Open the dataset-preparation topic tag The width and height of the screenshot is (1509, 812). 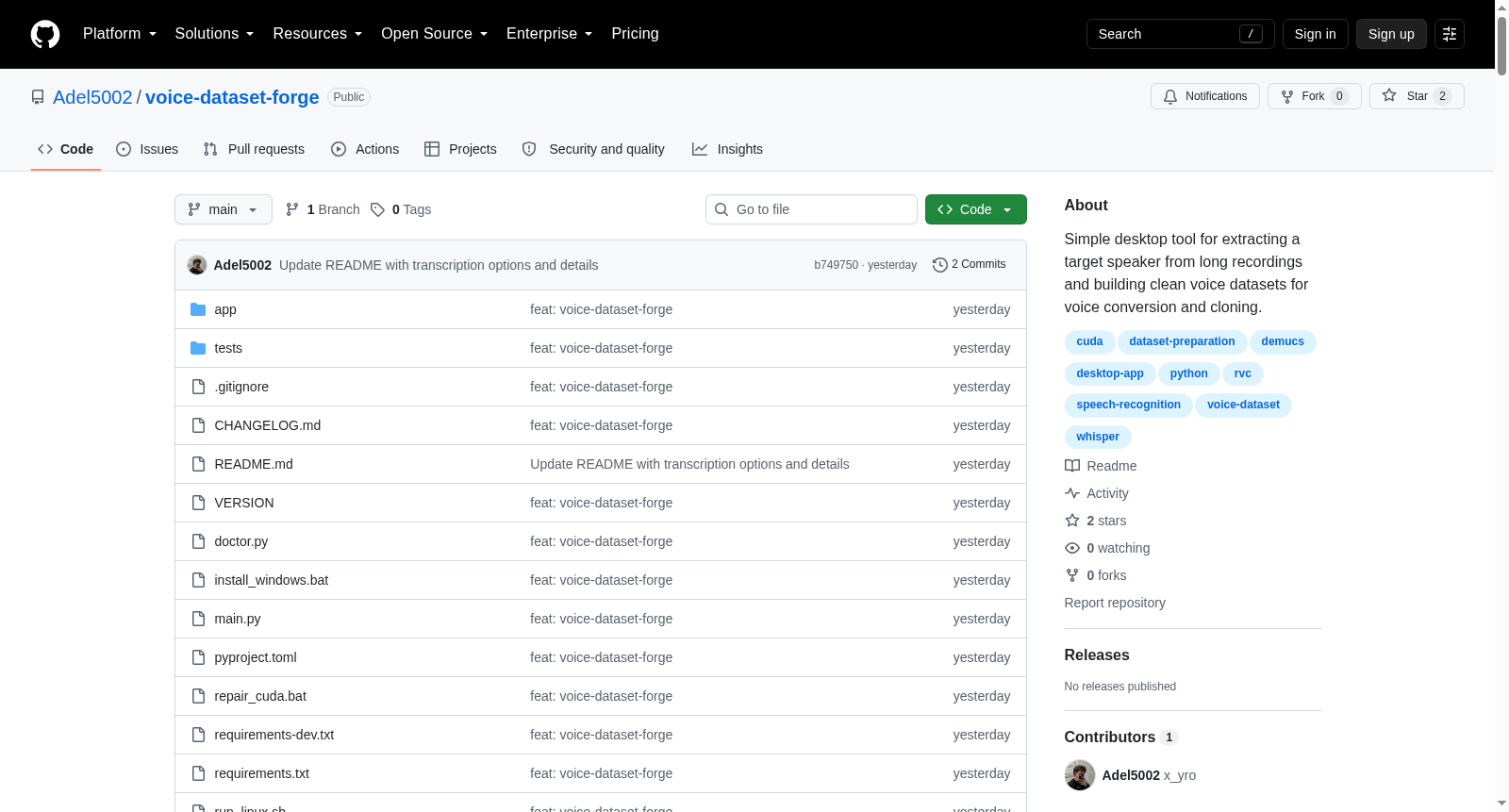click(x=1182, y=341)
